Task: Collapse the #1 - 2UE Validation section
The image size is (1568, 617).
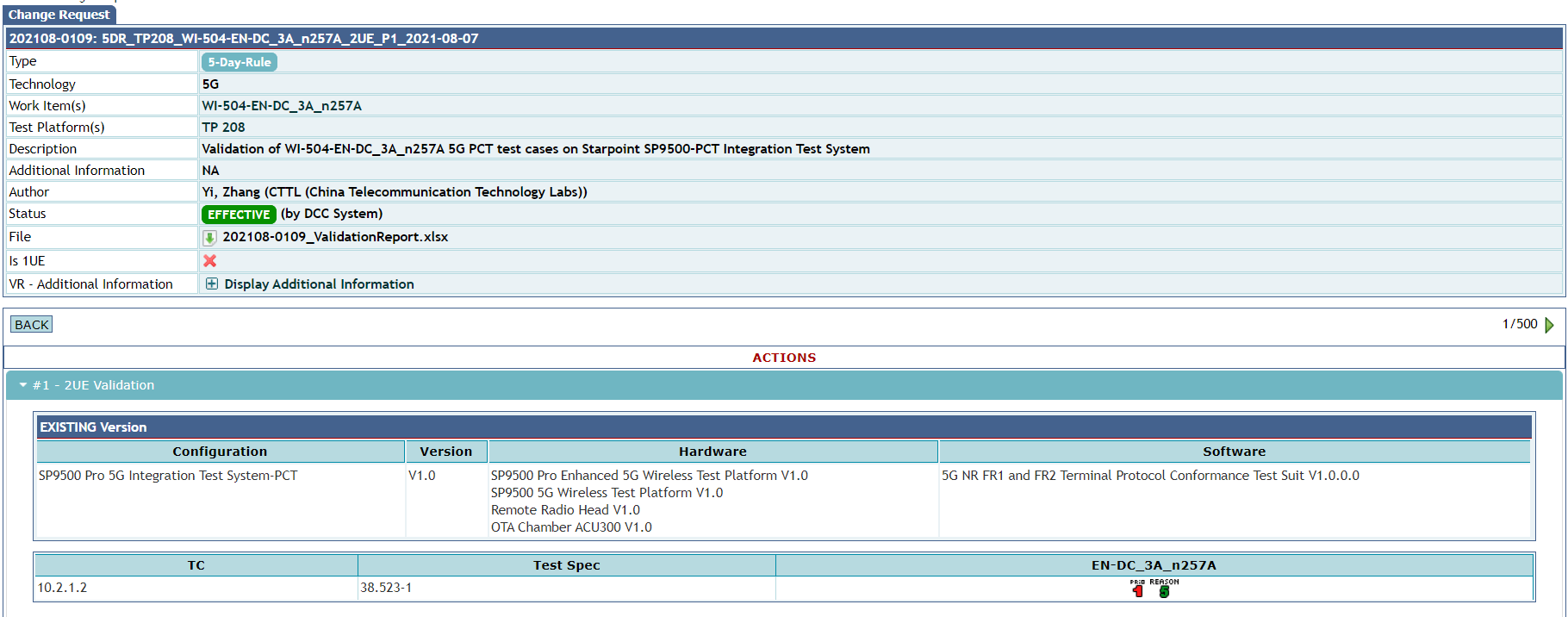Action: pos(23,385)
